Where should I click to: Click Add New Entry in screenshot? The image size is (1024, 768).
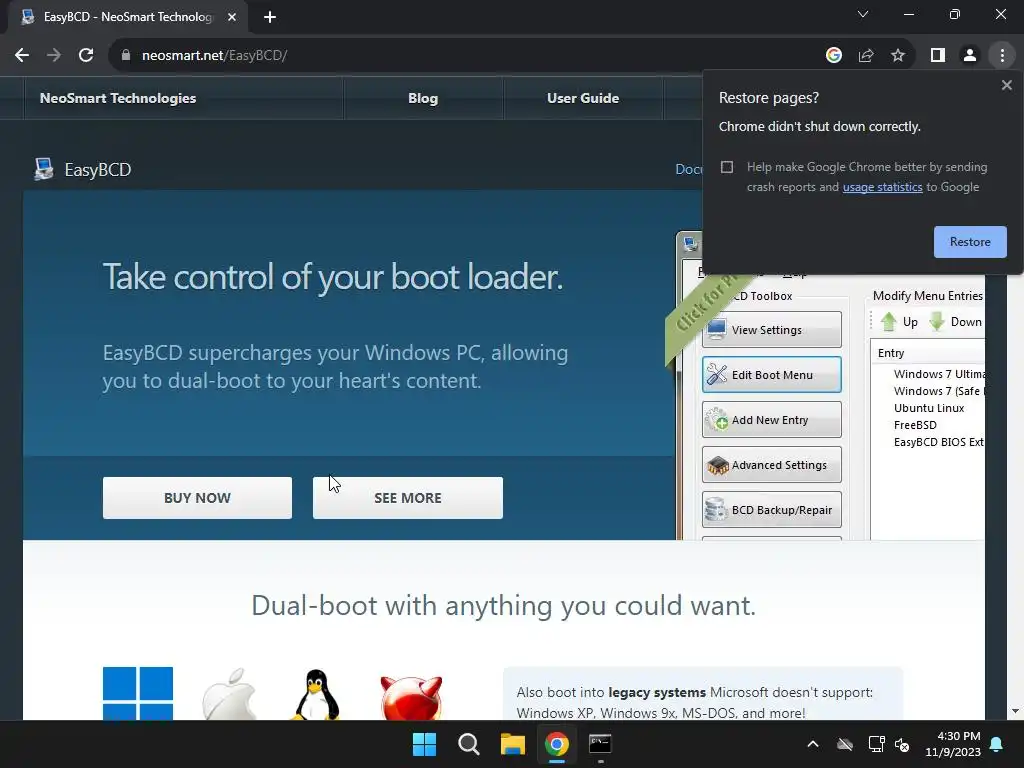tap(772, 420)
